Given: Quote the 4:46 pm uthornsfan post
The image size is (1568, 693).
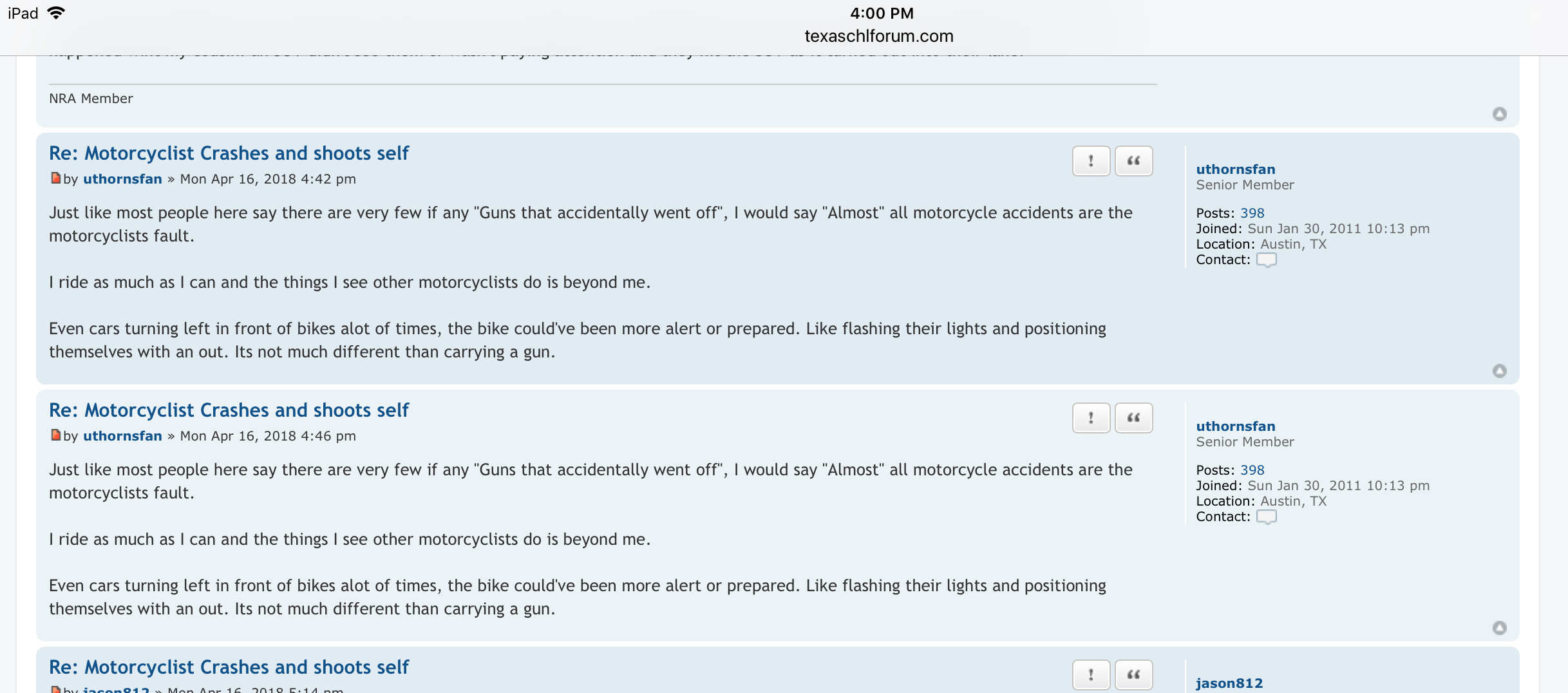Looking at the screenshot, I should (1133, 418).
